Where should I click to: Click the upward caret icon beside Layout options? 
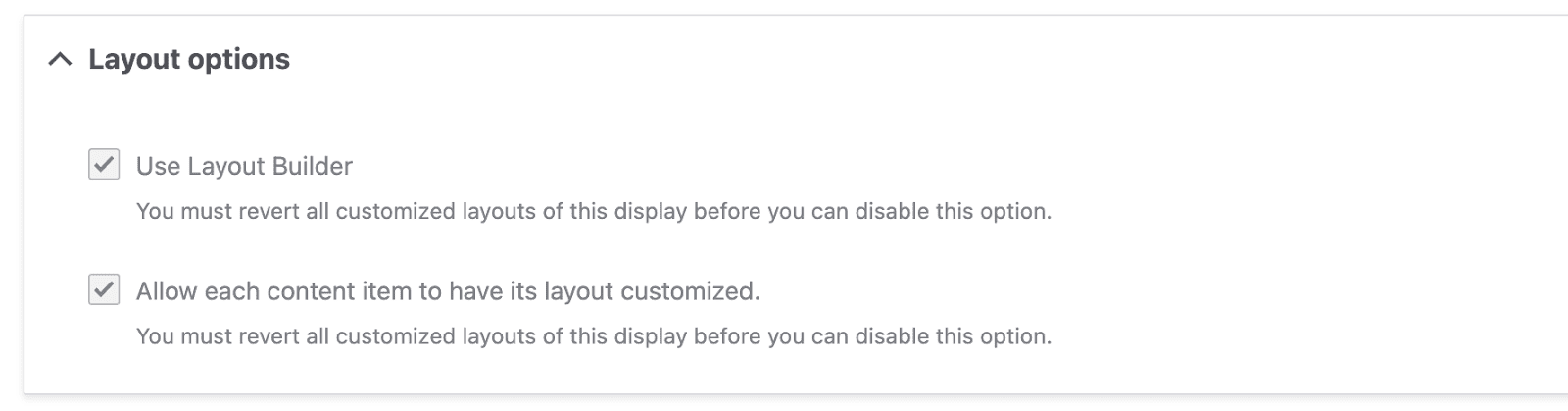[60, 60]
